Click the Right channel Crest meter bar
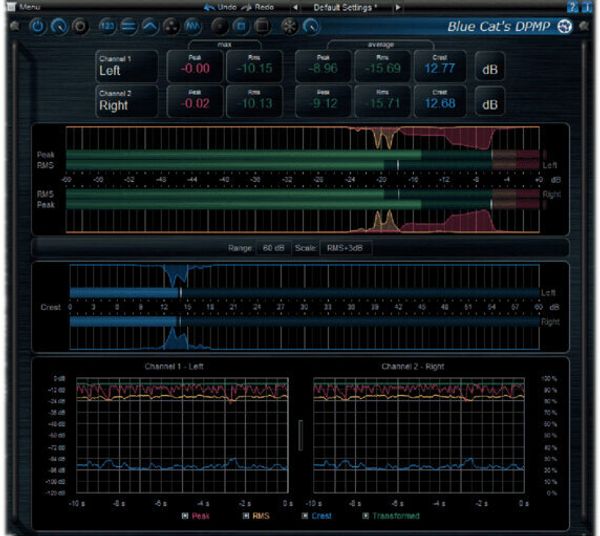The width and height of the screenshot is (600, 536). [305, 321]
